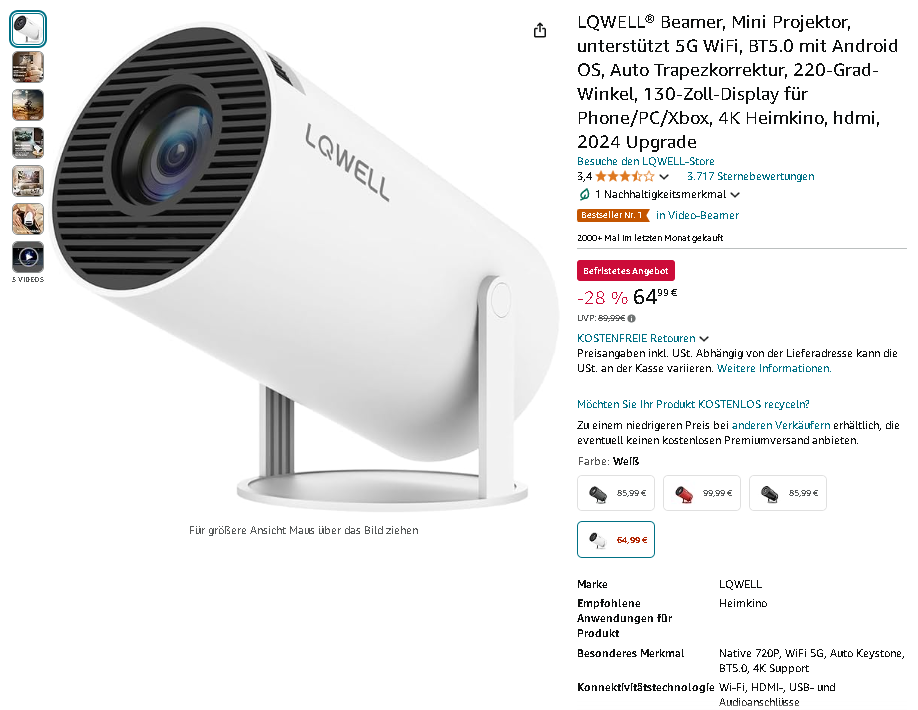Play the product videos thumbnail
This screenshot has height=710, width=918.
[28, 257]
